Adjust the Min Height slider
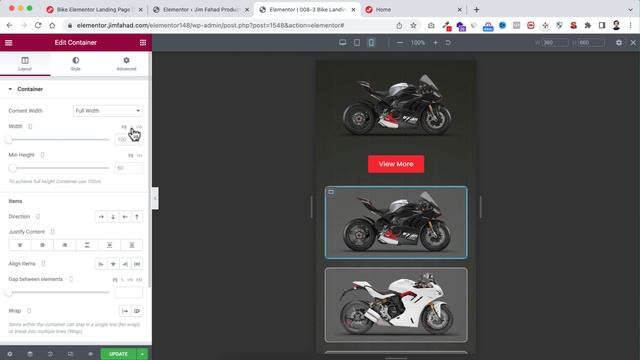Viewport: 640px width, 360px height. pyautogui.click(x=59, y=168)
